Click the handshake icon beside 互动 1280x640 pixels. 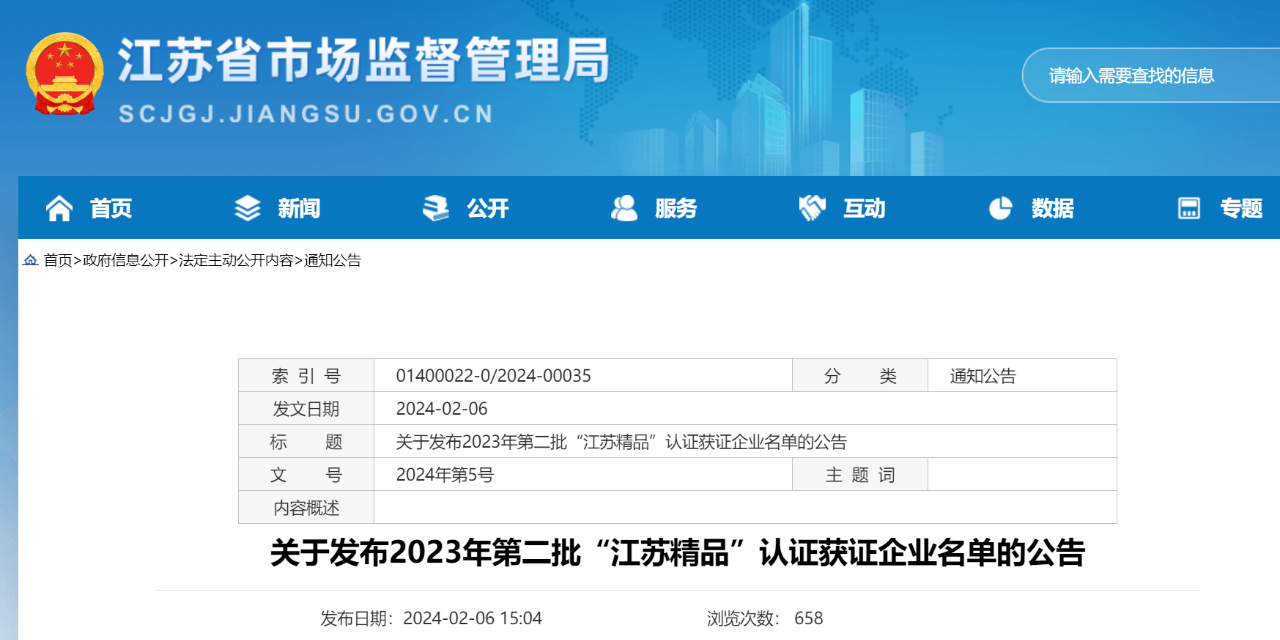coord(812,208)
